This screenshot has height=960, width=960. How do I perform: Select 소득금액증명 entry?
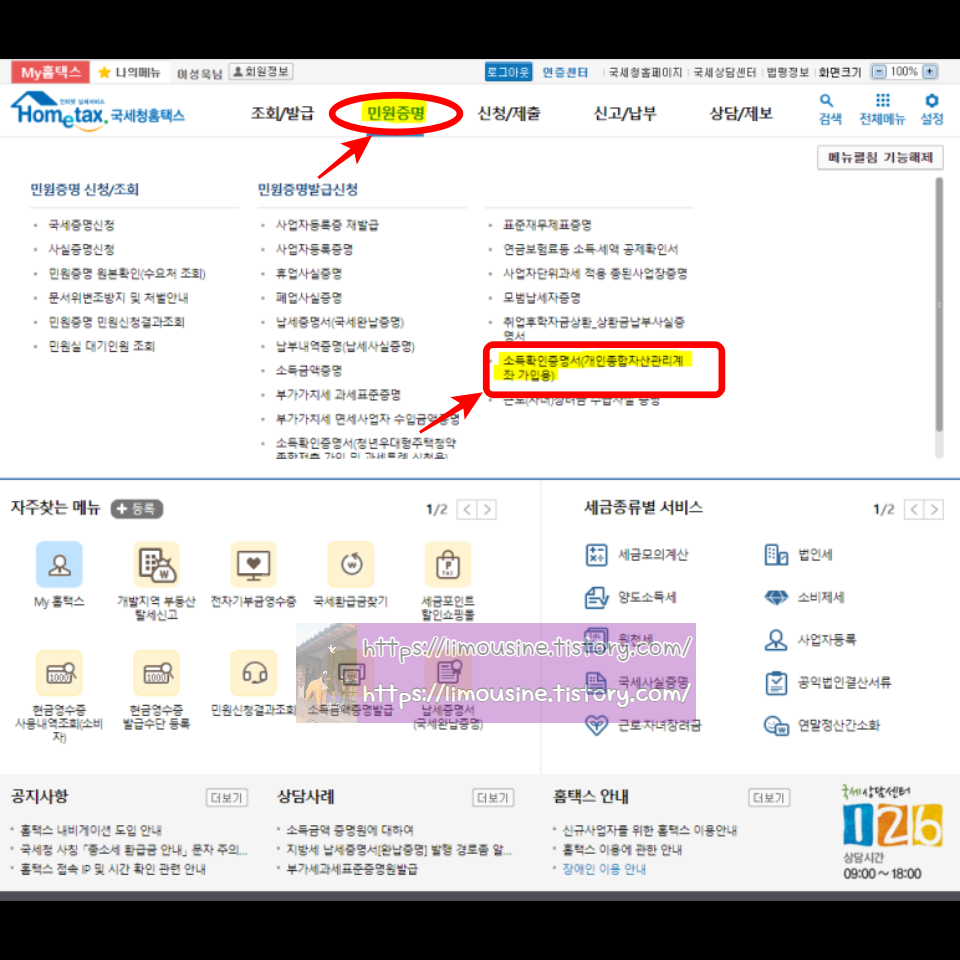[309, 370]
